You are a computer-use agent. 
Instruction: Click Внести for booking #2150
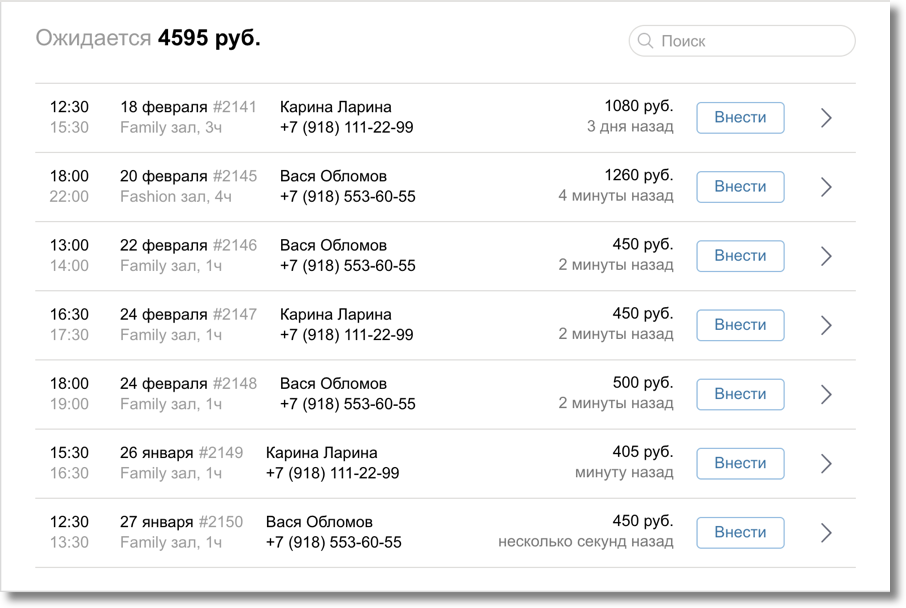pos(740,533)
